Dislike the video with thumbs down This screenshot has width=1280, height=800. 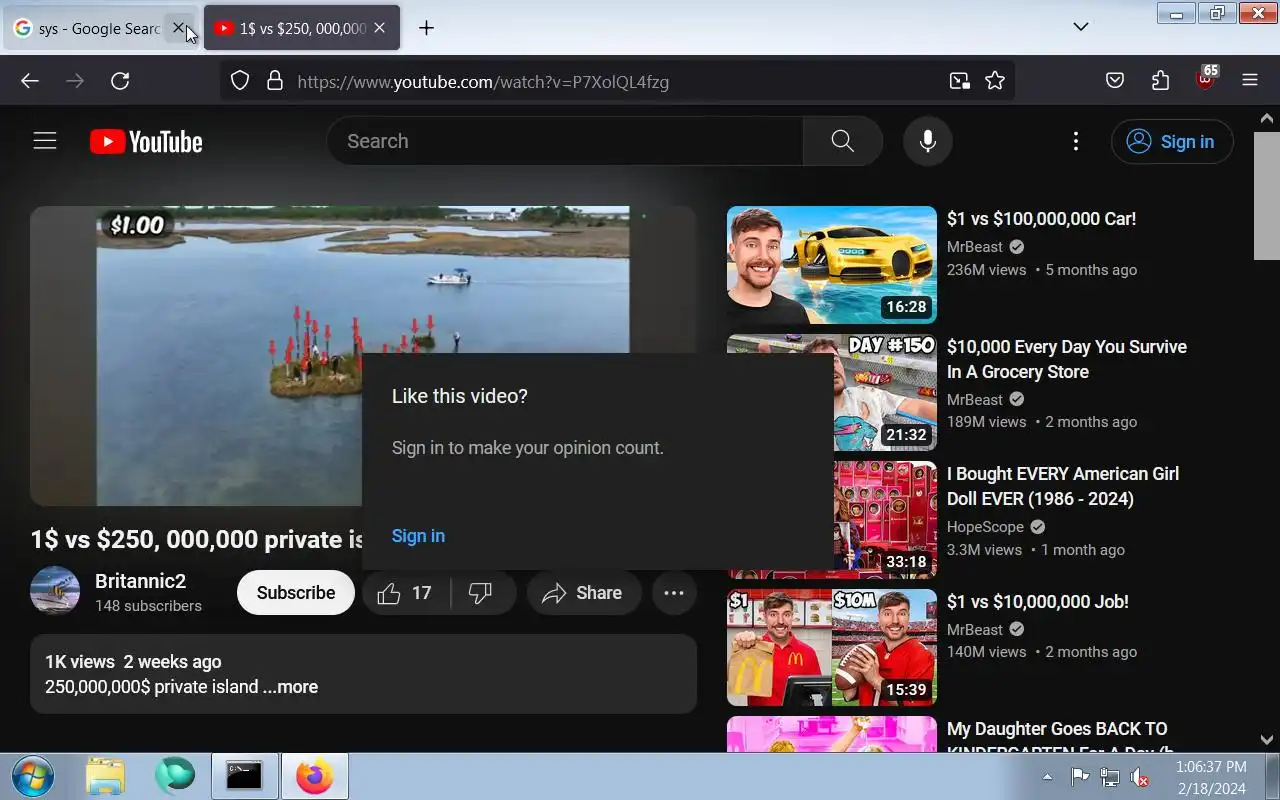[482, 593]
